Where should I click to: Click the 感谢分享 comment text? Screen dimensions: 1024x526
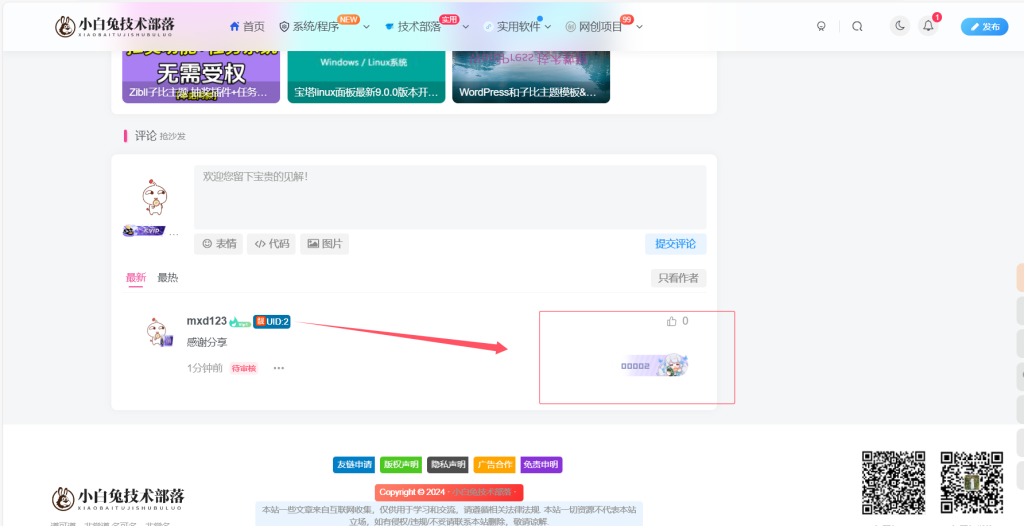click(207, 342)
